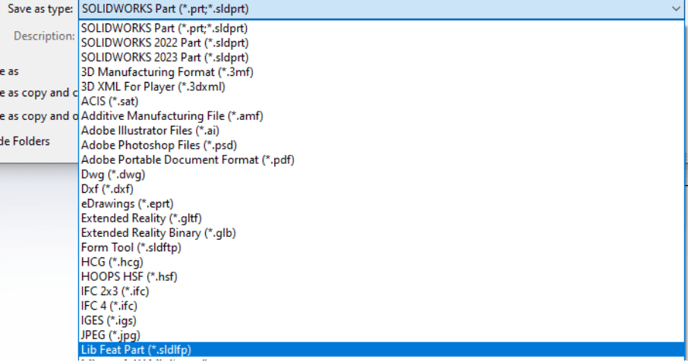Select 3D XML For Player (*.3dxml)
The height and width of the screenshot is (362, 688).
tap(381, 86)
